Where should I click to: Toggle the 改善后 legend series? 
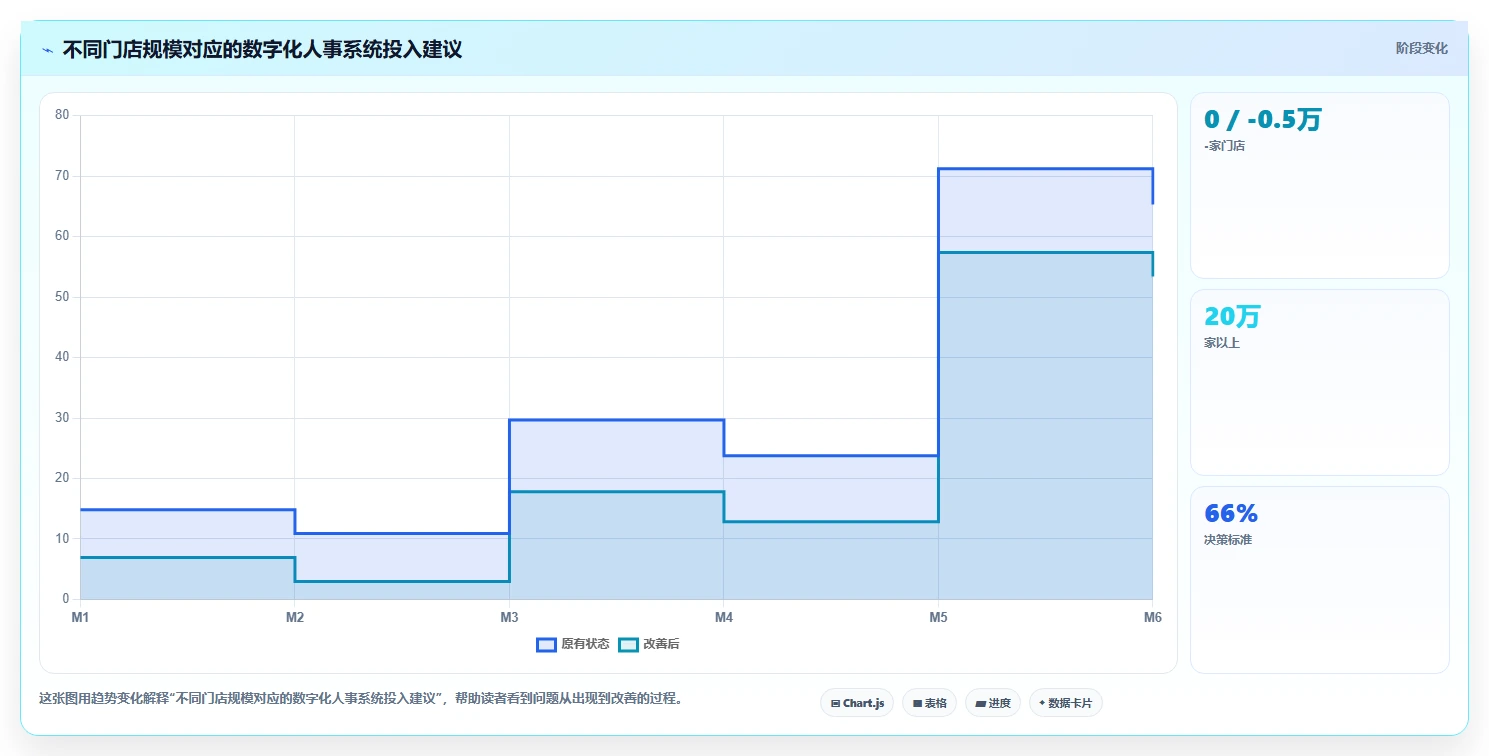point(649,644)
